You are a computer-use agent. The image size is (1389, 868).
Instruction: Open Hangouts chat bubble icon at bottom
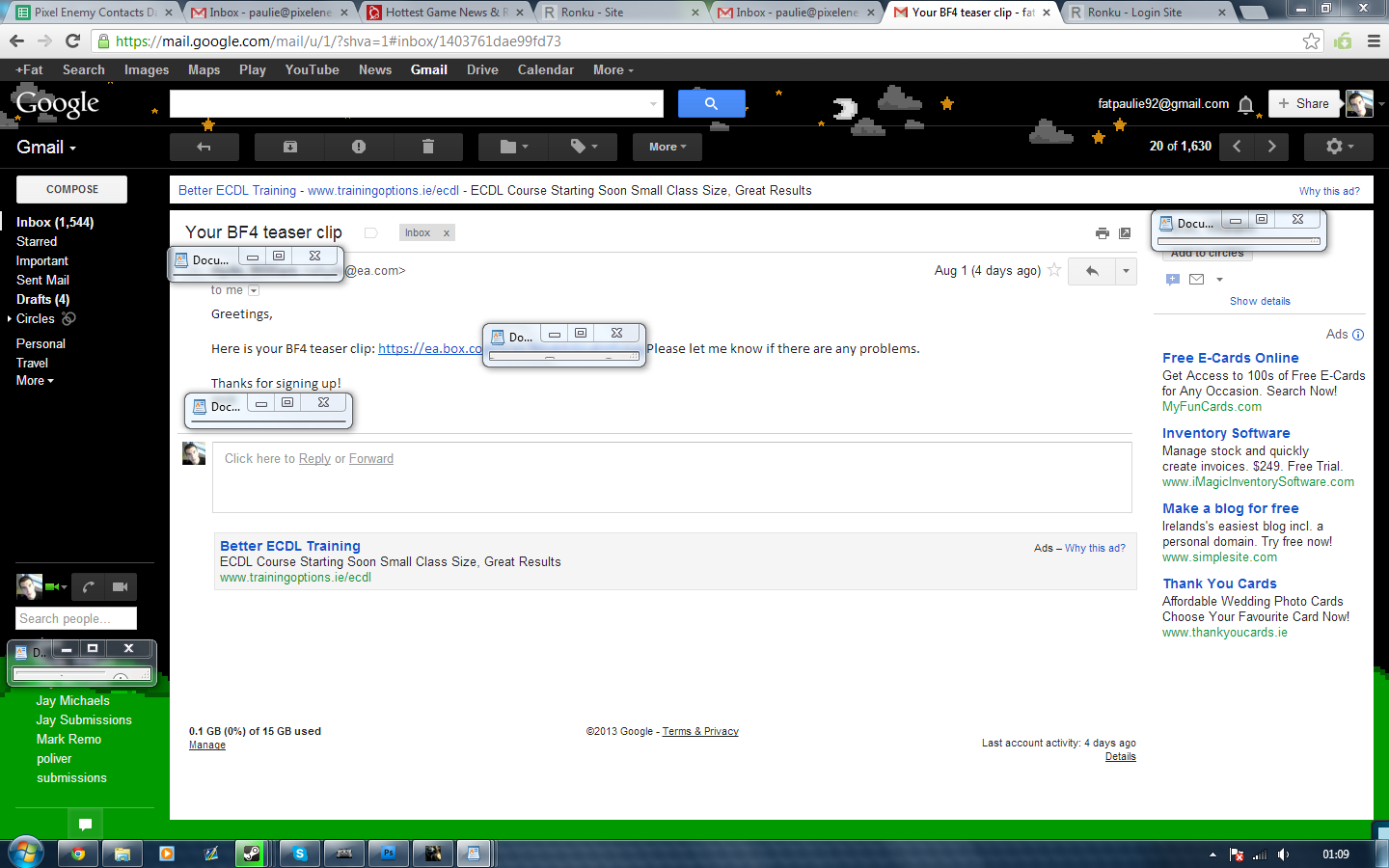click(x=85, y=824)
